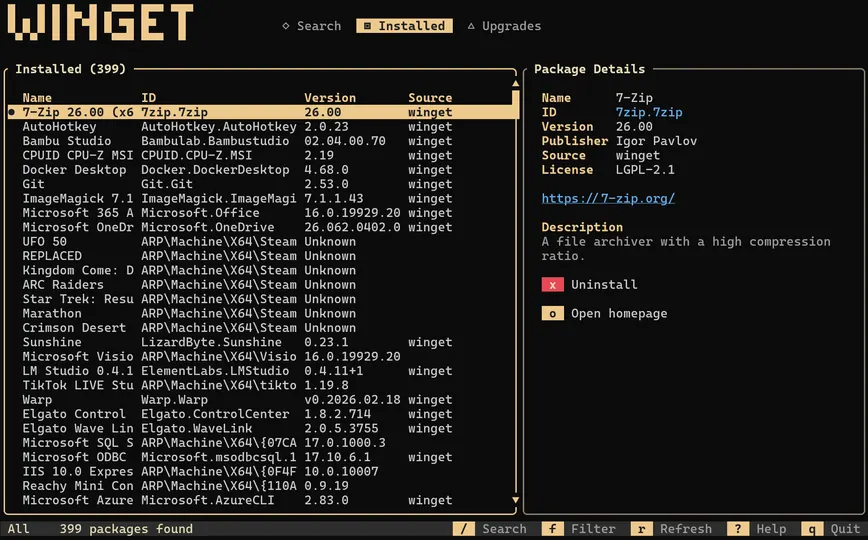Screen dimensions: 868x540
Task: Click the ? Help shortcut key icon
Action: [x=738, y=529]
